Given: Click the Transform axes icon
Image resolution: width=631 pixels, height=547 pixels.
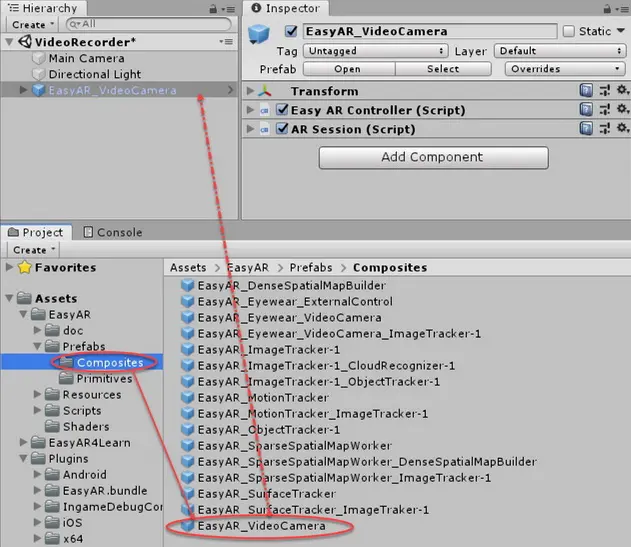Looking at the screenshot, I should (x=265, y=91).
